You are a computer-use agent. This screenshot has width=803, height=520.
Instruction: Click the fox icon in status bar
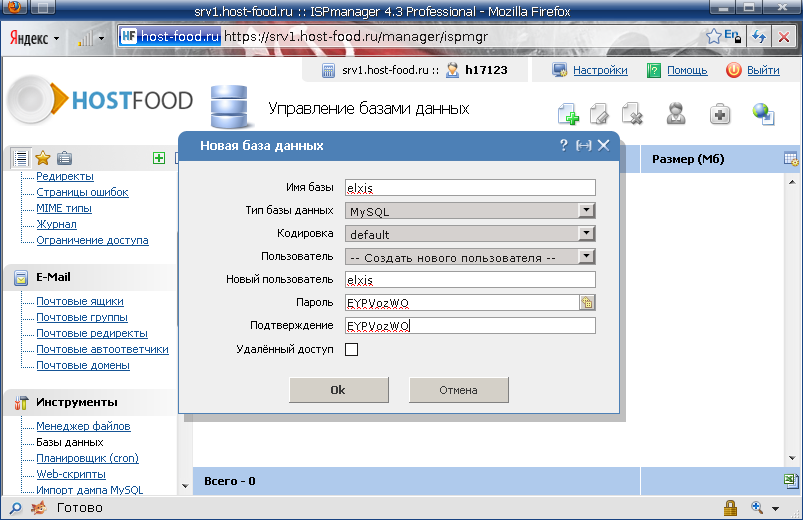(x=38, y=508)
